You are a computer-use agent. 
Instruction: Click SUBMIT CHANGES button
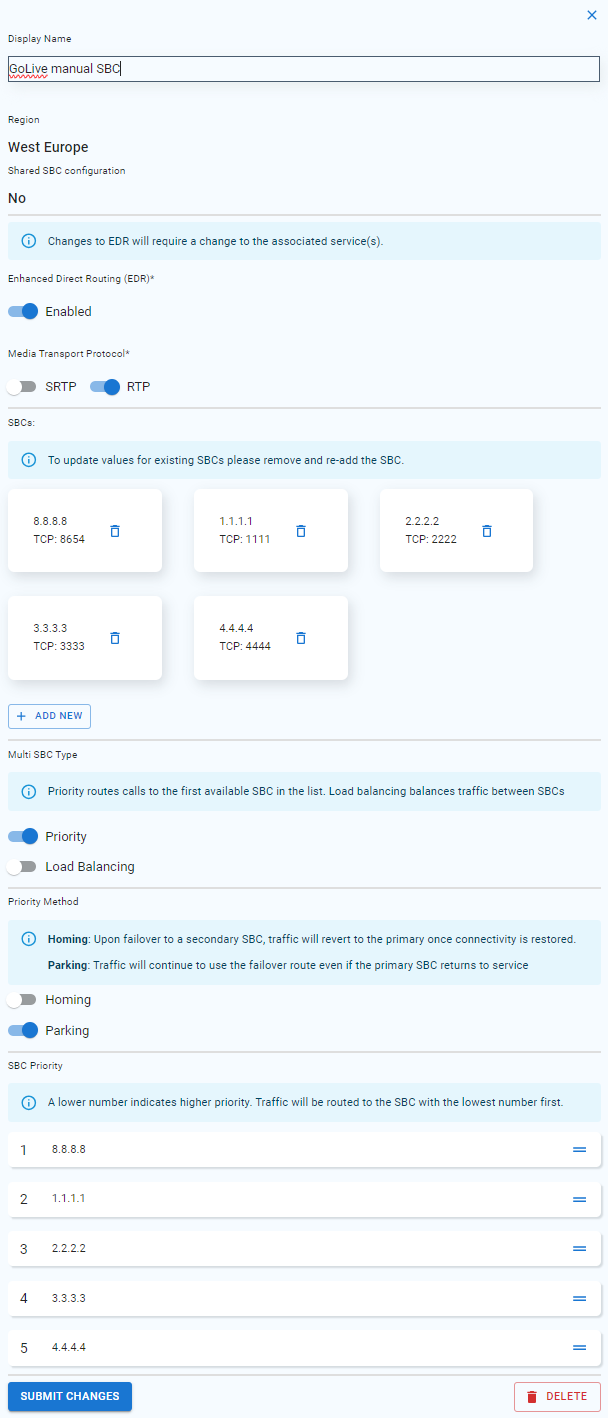pyautogui.click(x=70, y=1396)
